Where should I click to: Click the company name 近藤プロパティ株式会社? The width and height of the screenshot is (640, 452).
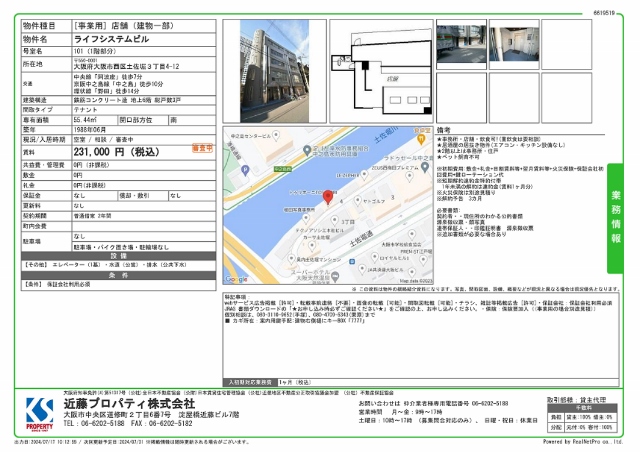point(129,403)
